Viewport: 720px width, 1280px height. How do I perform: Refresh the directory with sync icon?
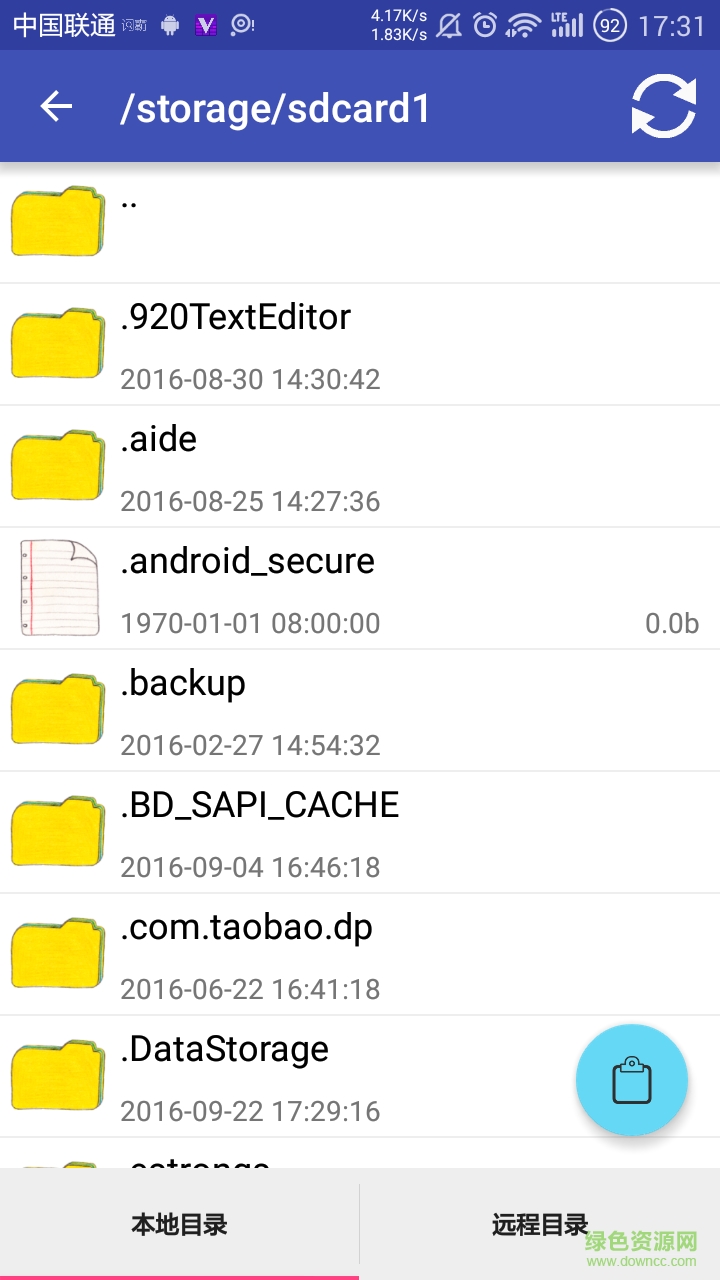click(x=664, y=106)
